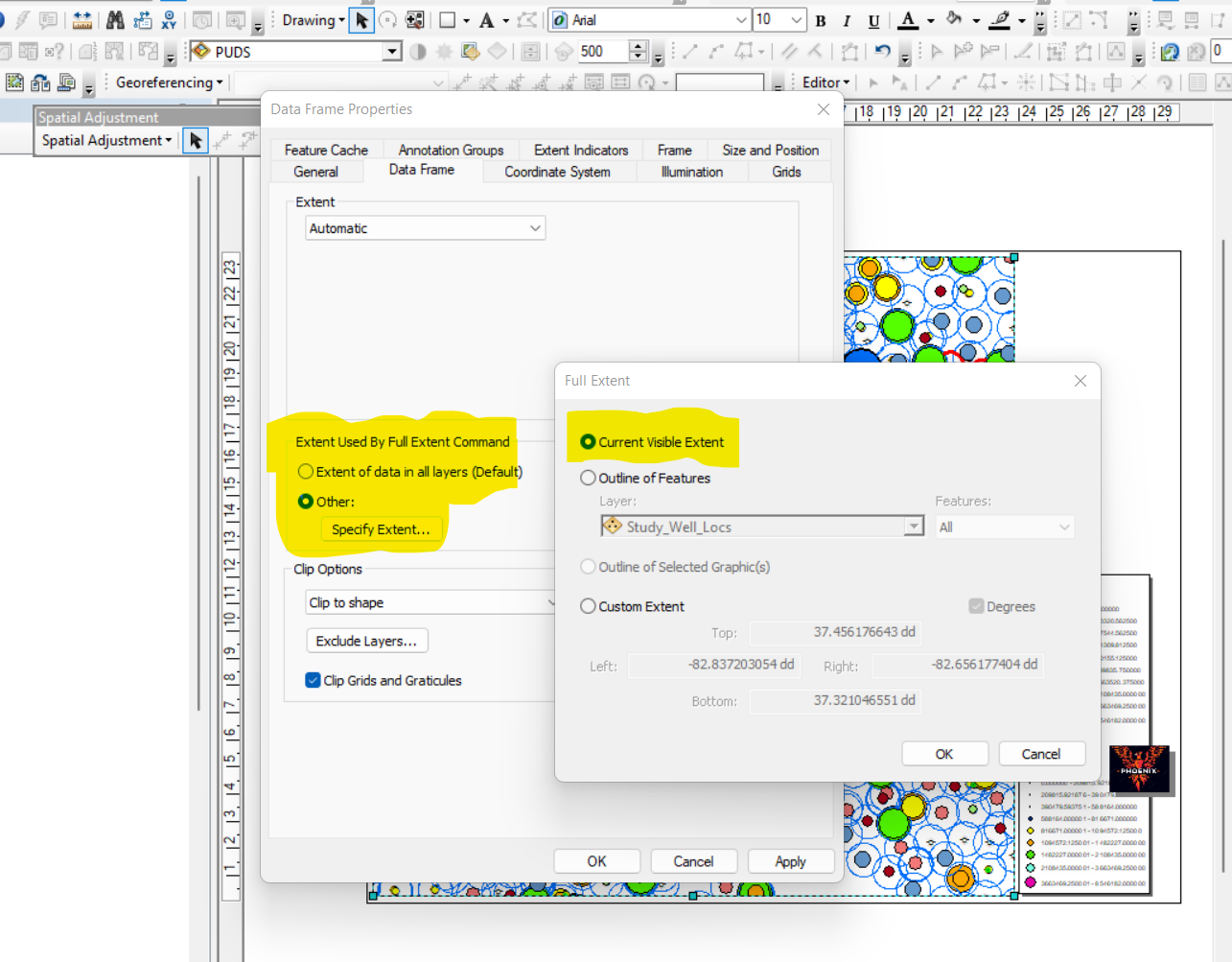
Task: Switch to the Coordinate System tab
Action: [x=559, y=172]
